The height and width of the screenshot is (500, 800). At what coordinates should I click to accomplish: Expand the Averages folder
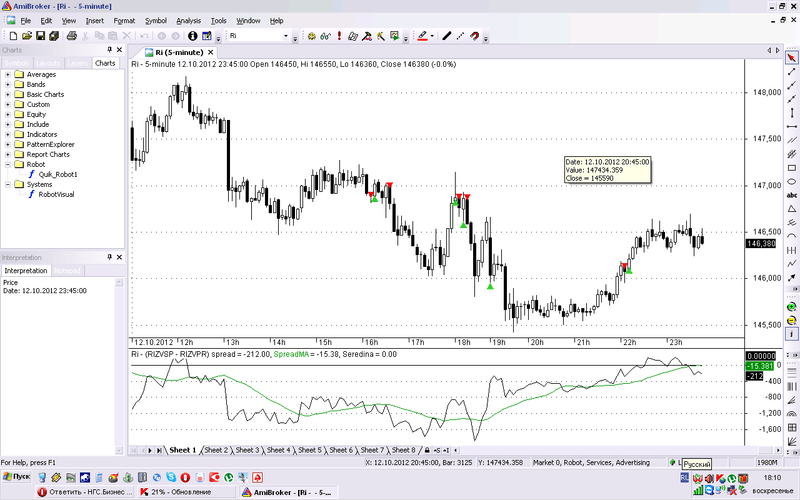click(x=8, y=75)
